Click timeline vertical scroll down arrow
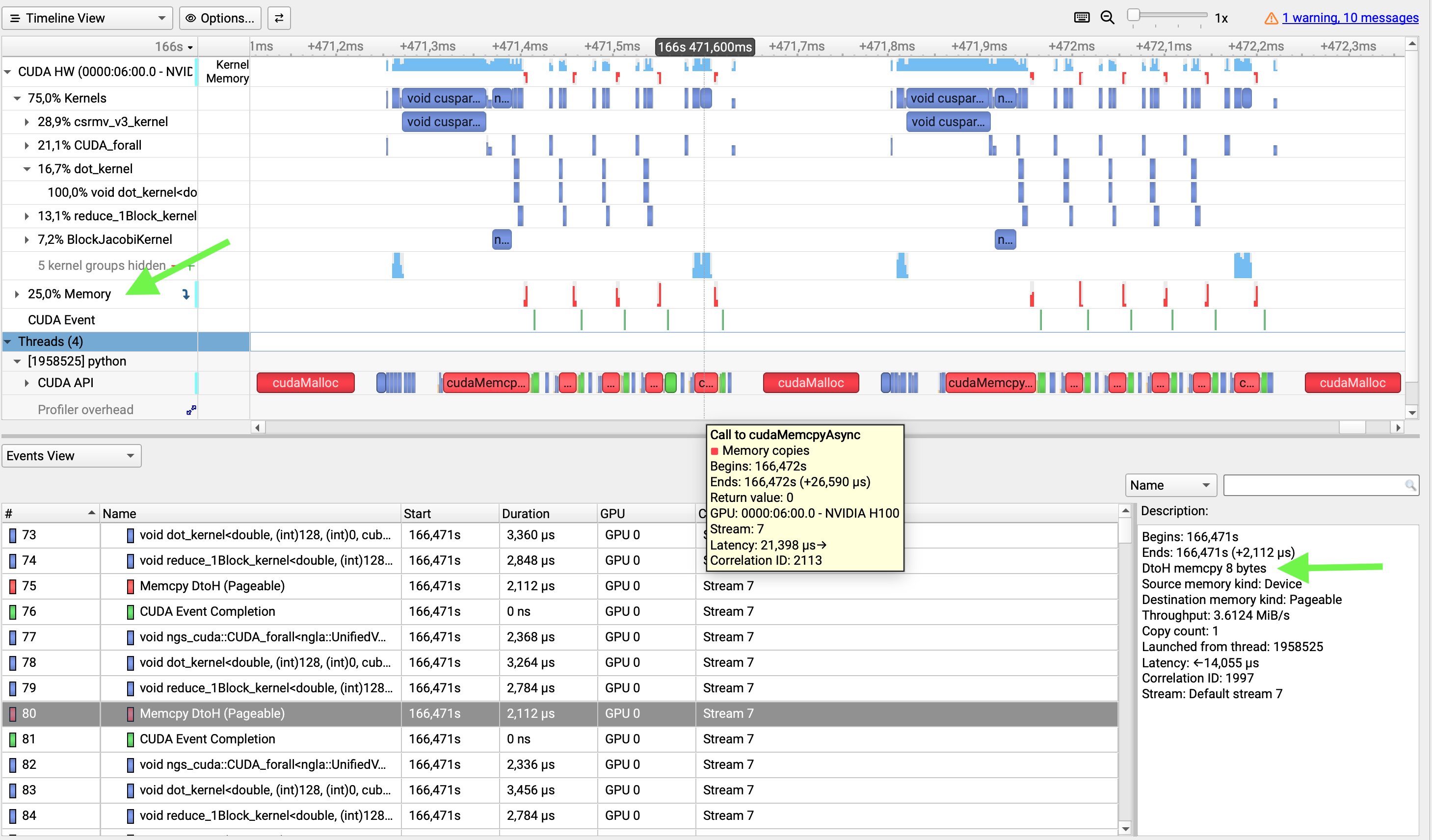The height and width of the screenshot is (840, 1432). [1411, 413]
